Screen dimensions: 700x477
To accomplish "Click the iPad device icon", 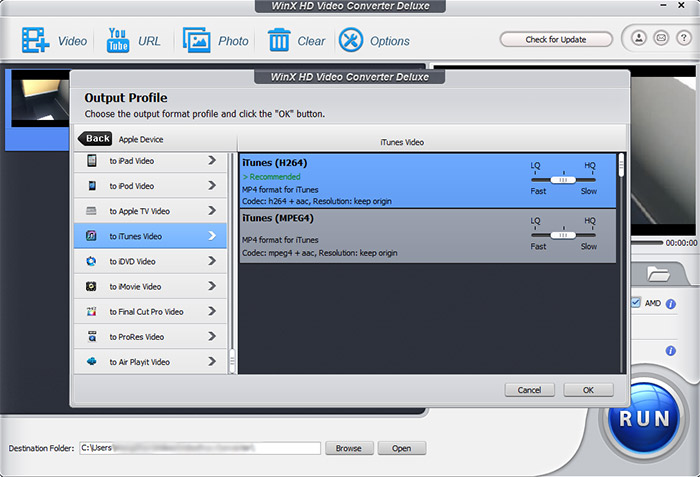I will (92, 161).
